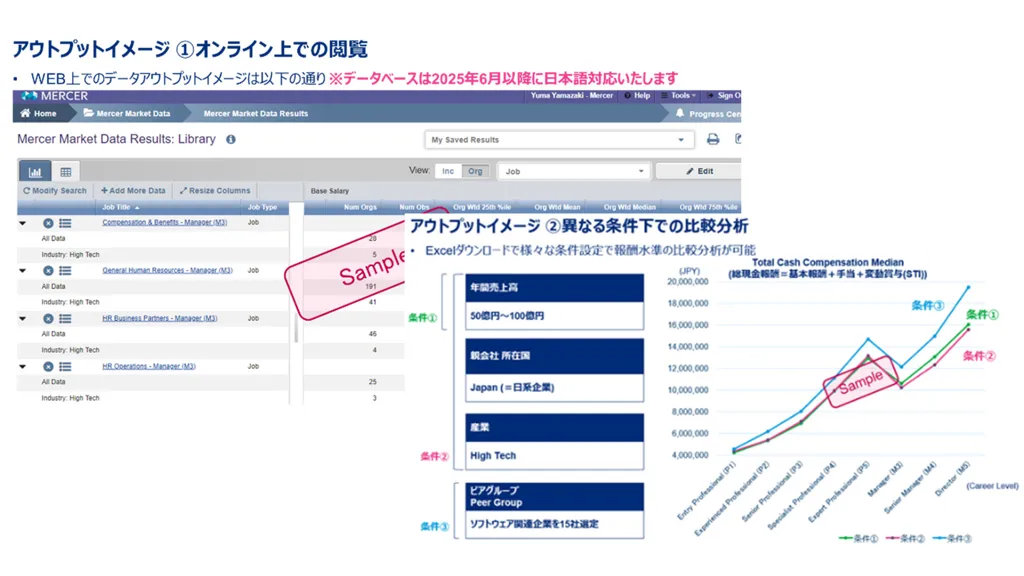The height and width of the screenshot is (576, 1024).
Task: Click the Num Orgs value 41
Action: 372,302
